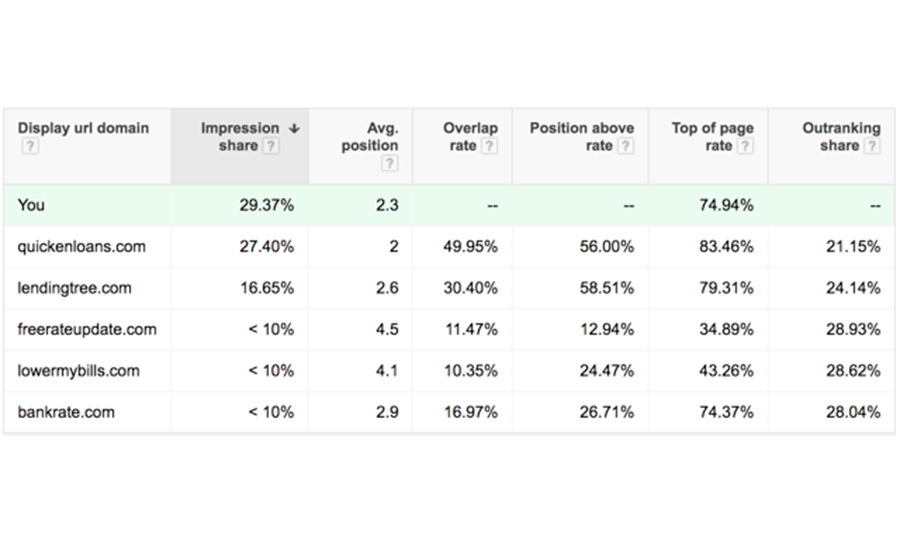Click lowermybills.com domain name
Screen dimensions: 900x540
(x=78, y=371)
